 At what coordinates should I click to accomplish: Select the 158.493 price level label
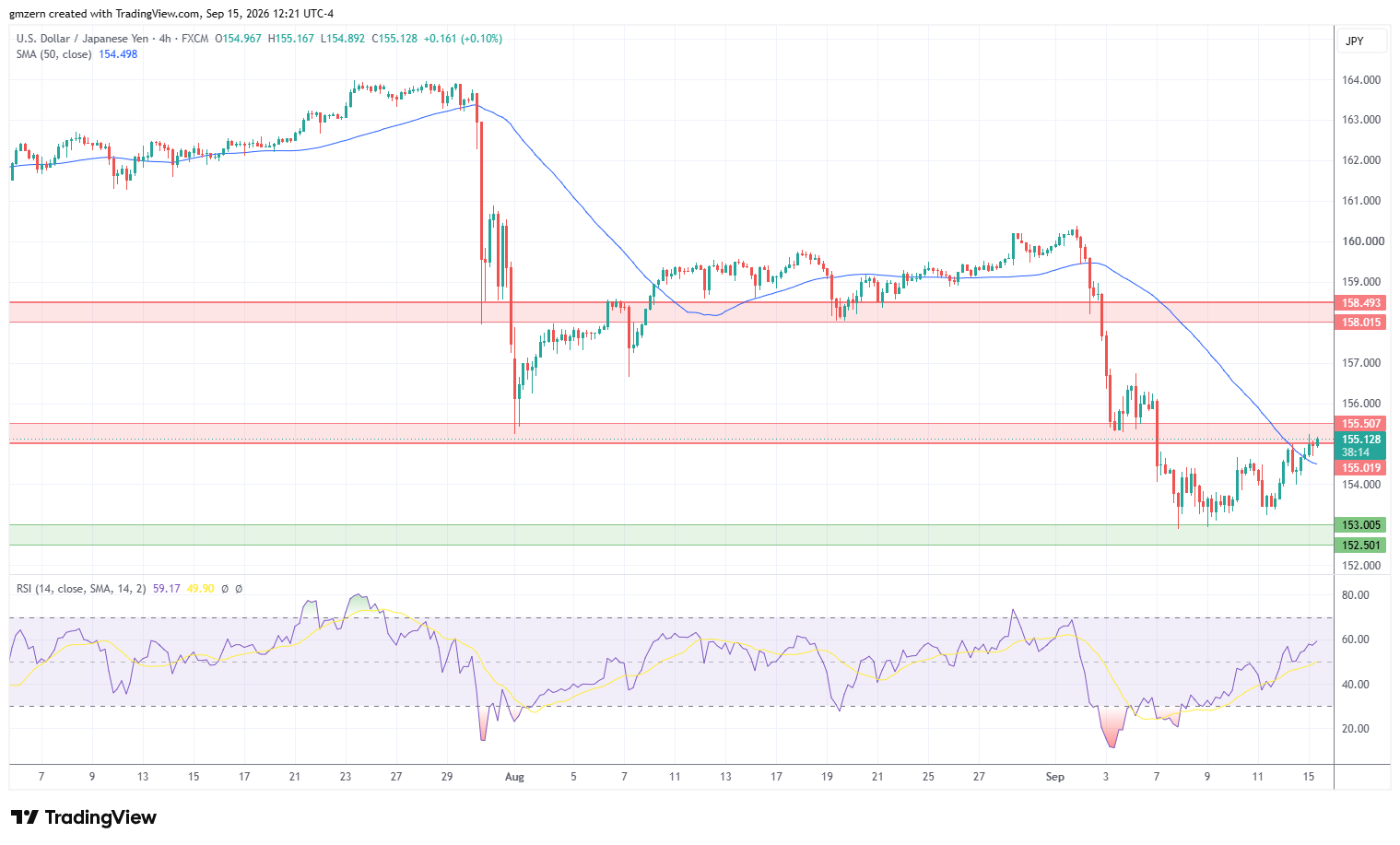(1361, 303)
